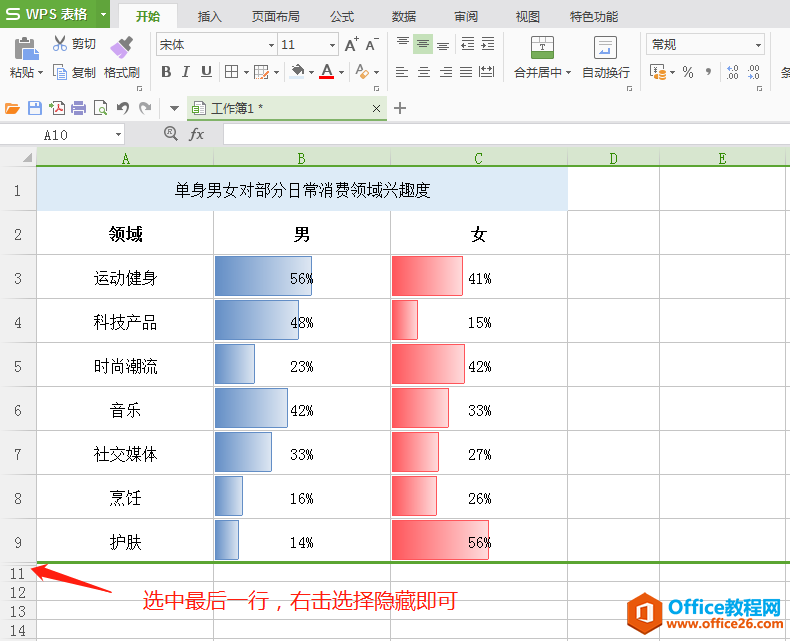
Task: Increase font size with A+ icon
Action: [352, 44]
